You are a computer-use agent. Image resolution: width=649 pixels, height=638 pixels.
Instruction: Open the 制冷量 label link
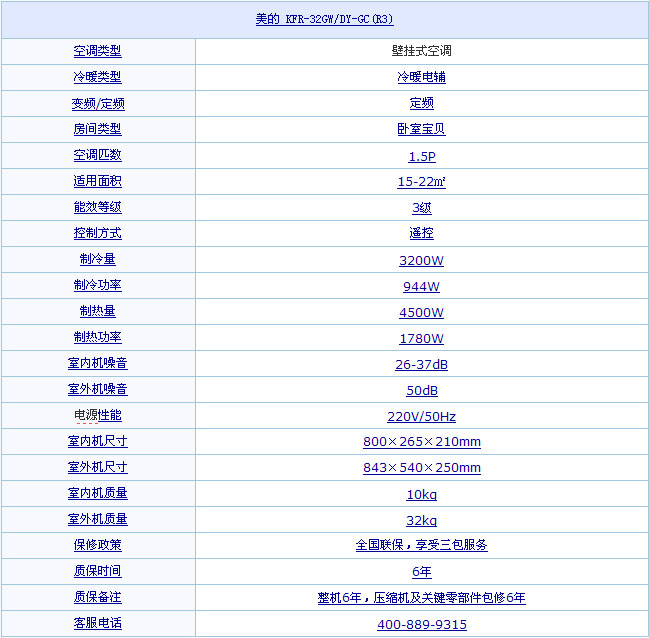[98, 259]
